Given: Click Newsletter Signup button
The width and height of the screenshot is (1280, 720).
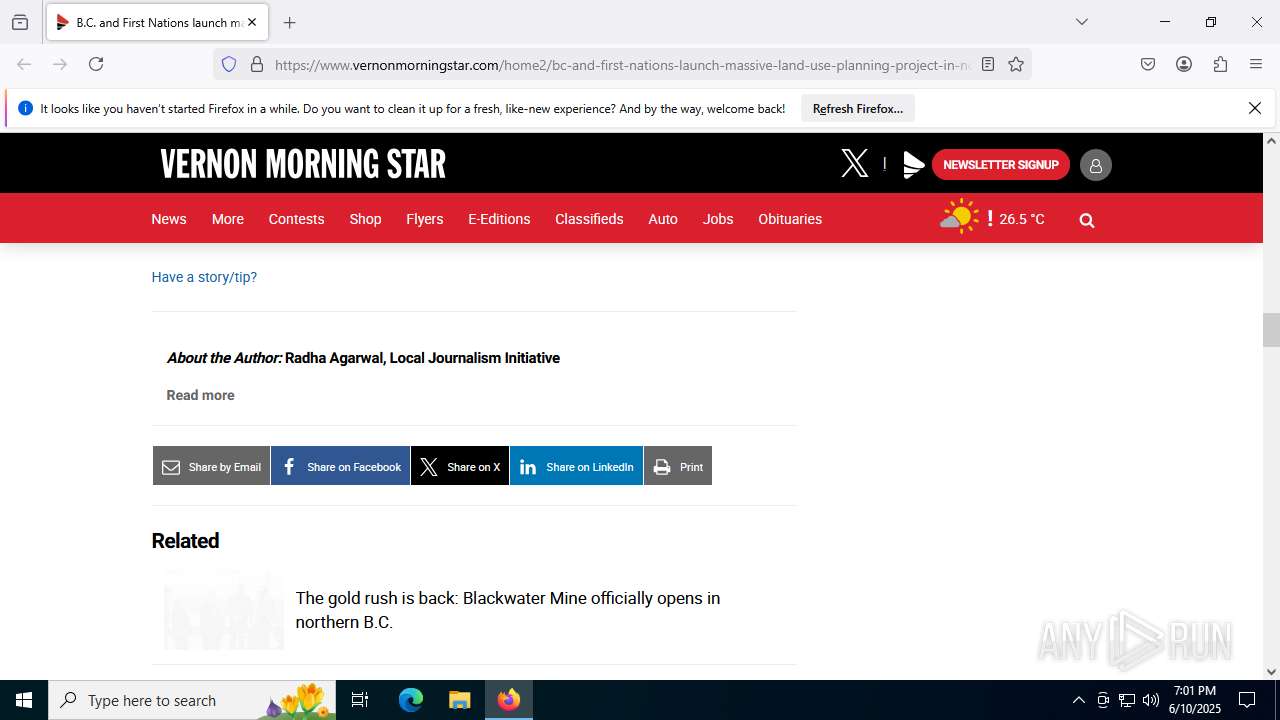Looking at the screenshot, I should [x=1001, y=165].
